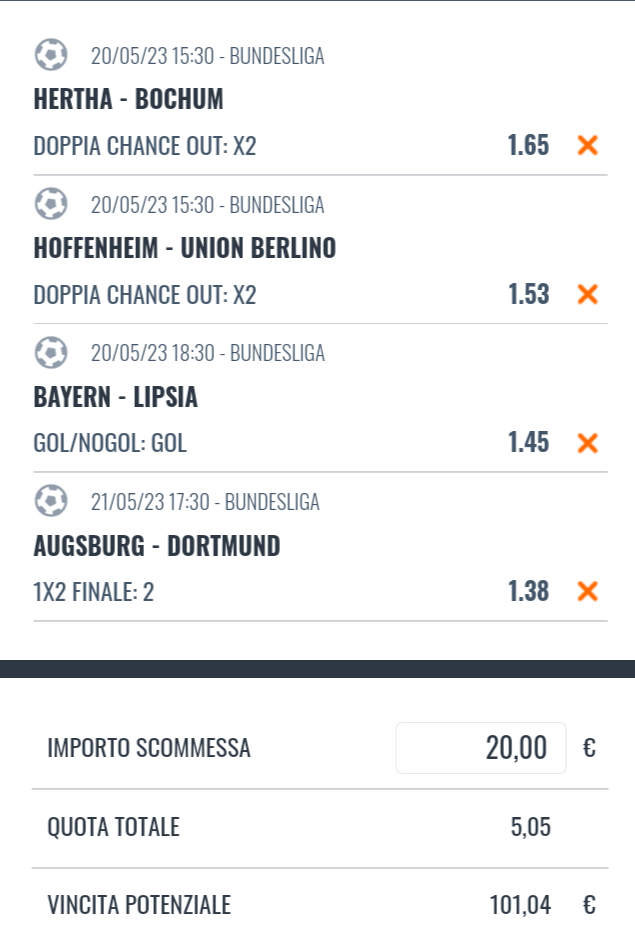The height and width of the screenshot is (945, 635).
Task: Click the 1.65 odds value
Action: (x=528, y=146)
